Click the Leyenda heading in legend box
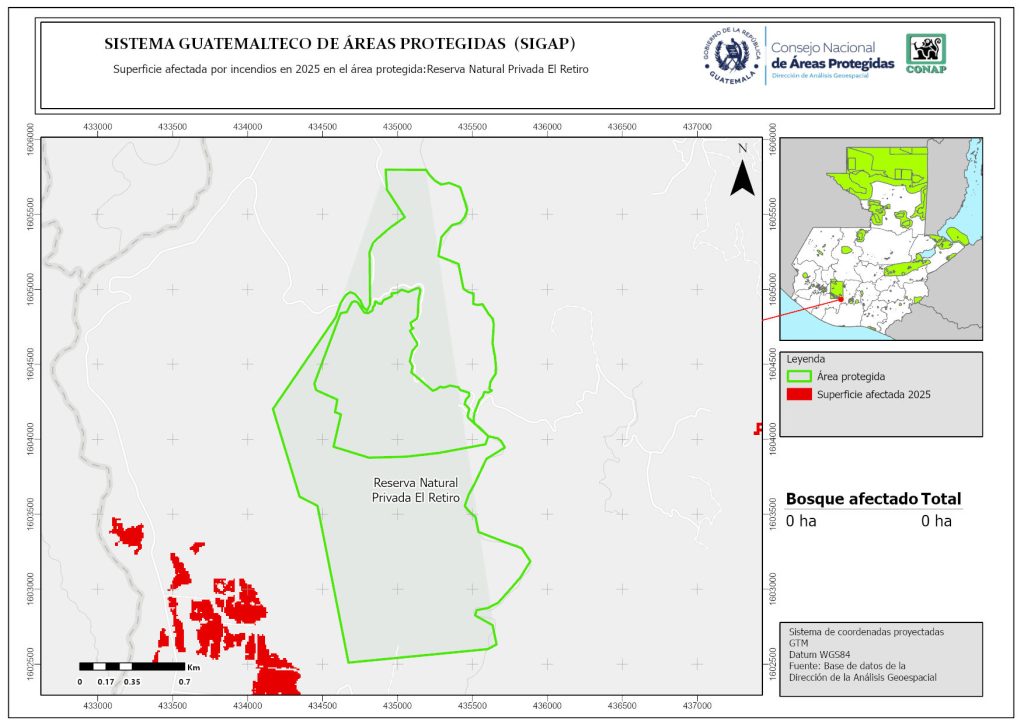This screenshot has width=1024, height=724. point(807,358)
